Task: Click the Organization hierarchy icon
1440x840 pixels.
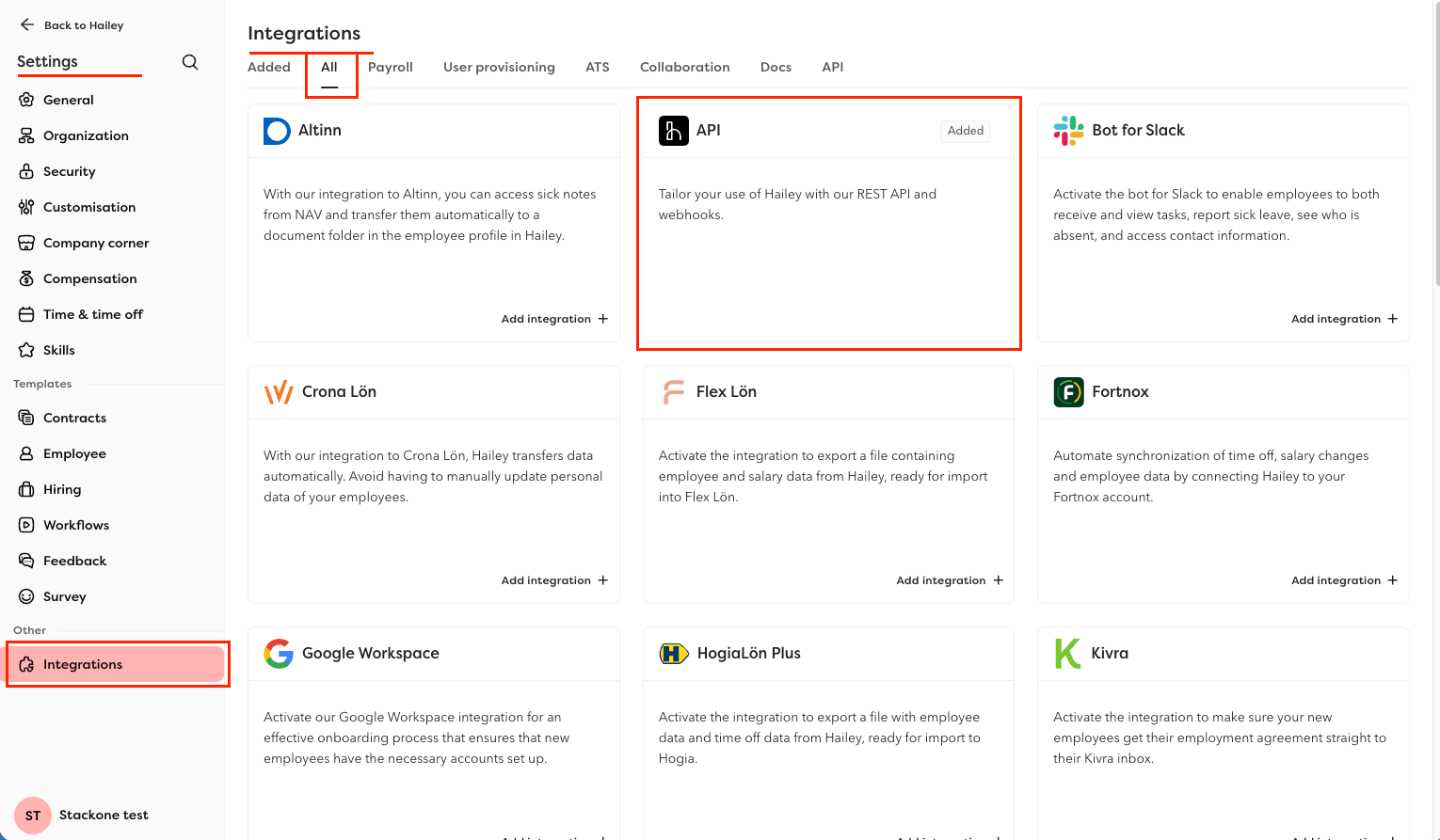Action: point(26,135)
